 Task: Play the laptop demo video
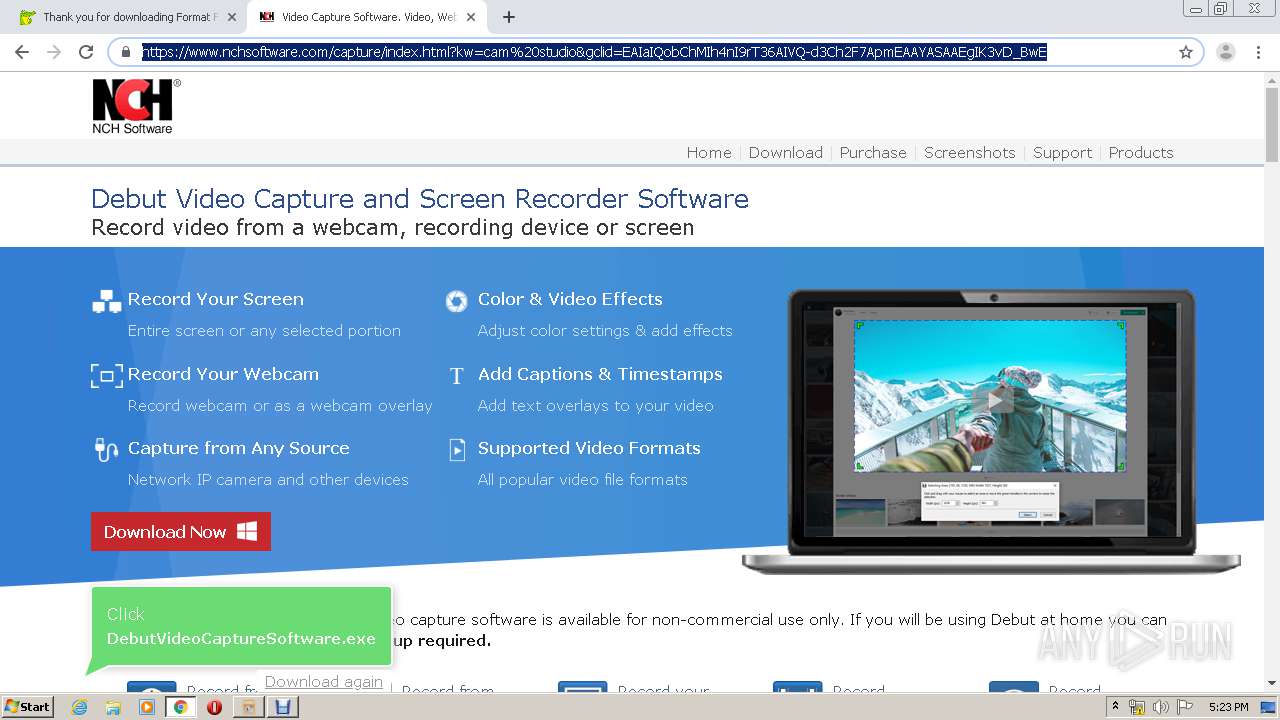tap(994, 400)
